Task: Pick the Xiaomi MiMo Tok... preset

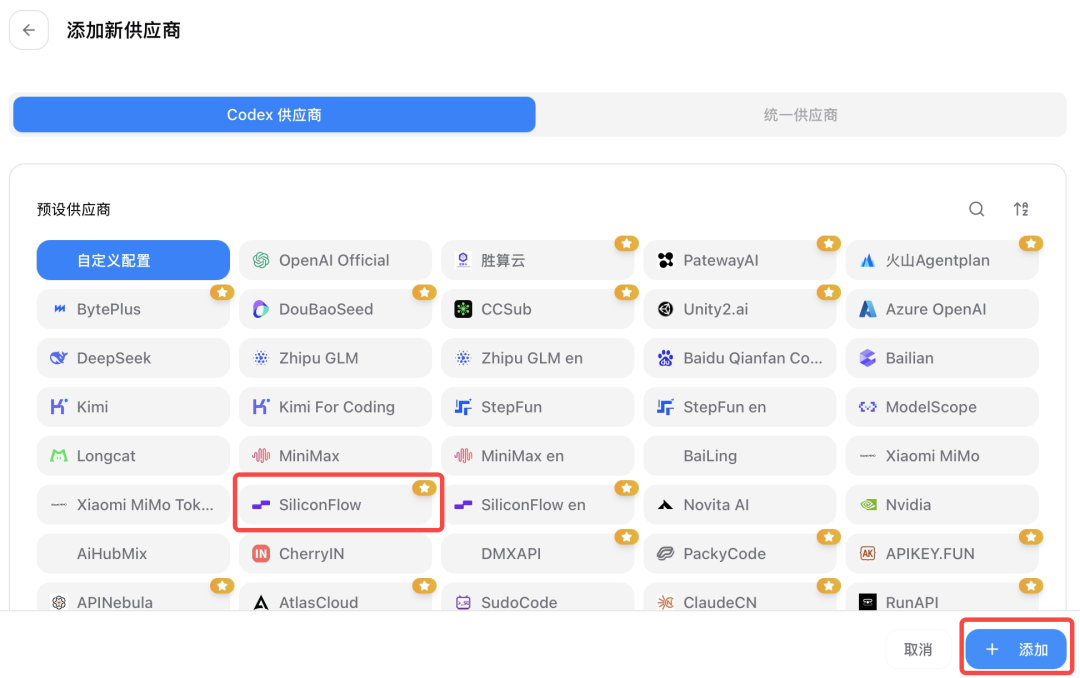Action: click(133, 505)
